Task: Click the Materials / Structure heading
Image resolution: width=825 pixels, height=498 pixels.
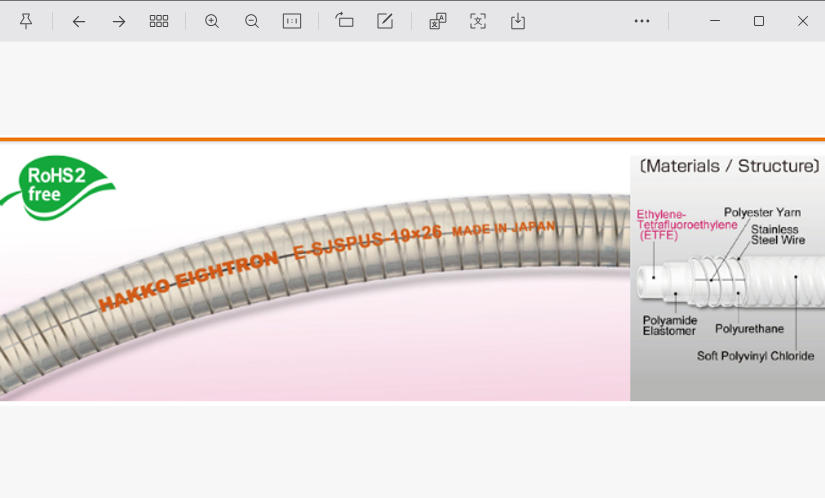Action: tap(729, 166)
